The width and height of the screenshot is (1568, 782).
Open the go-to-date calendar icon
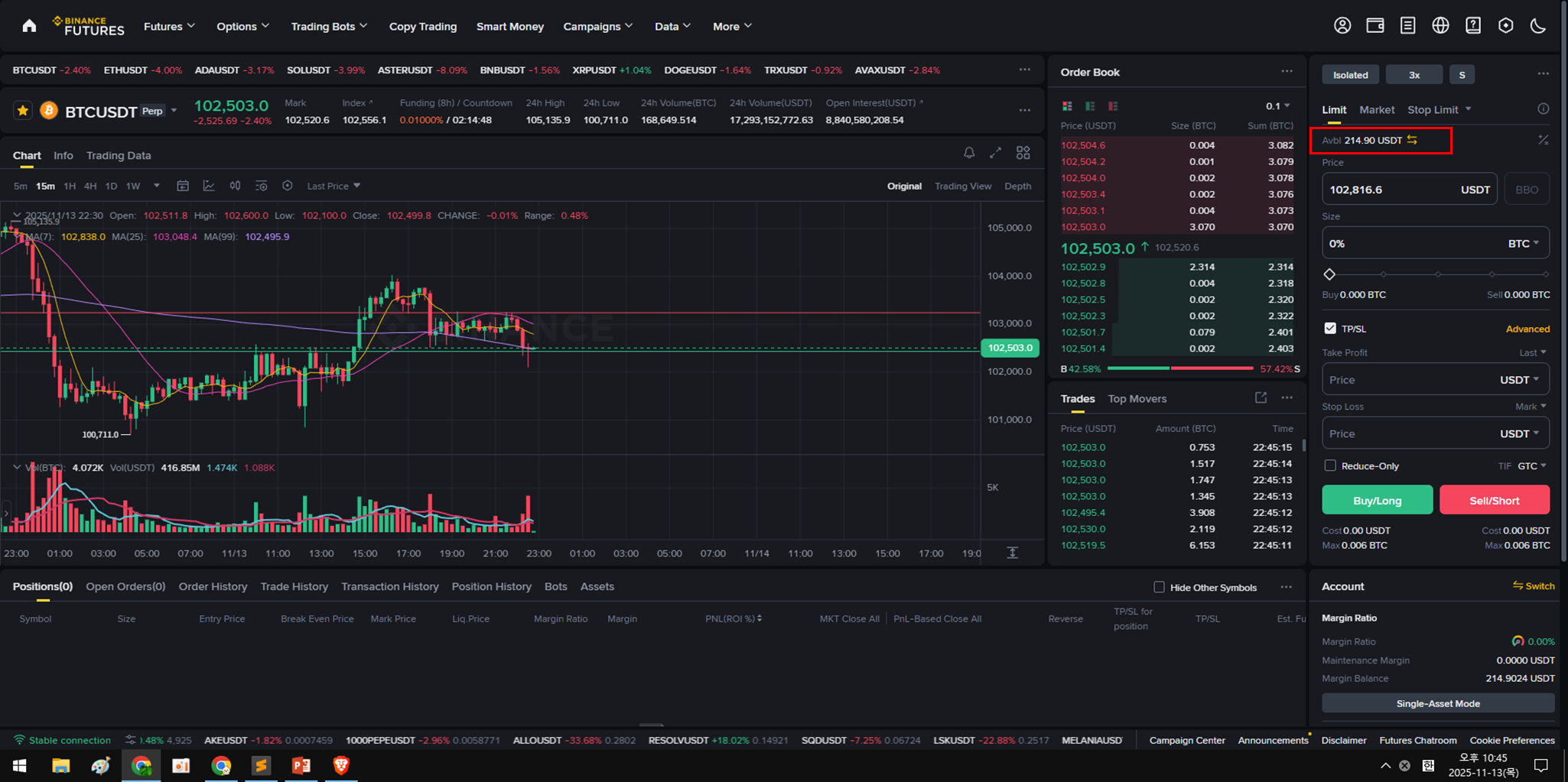(x=183, y=186)
